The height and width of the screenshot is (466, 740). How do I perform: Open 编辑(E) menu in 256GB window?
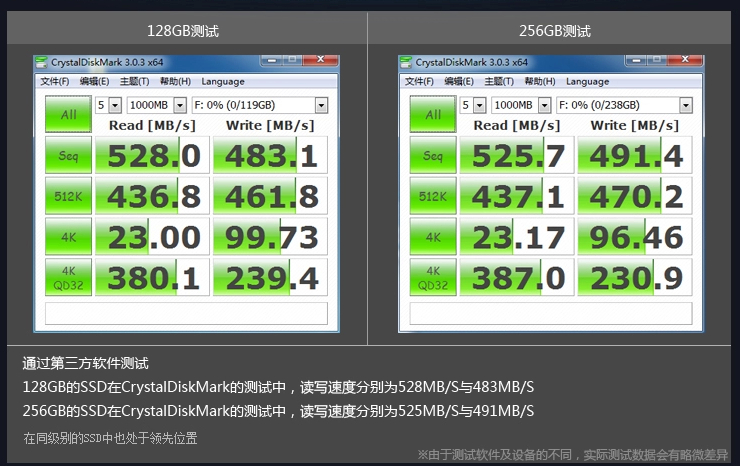459,81
